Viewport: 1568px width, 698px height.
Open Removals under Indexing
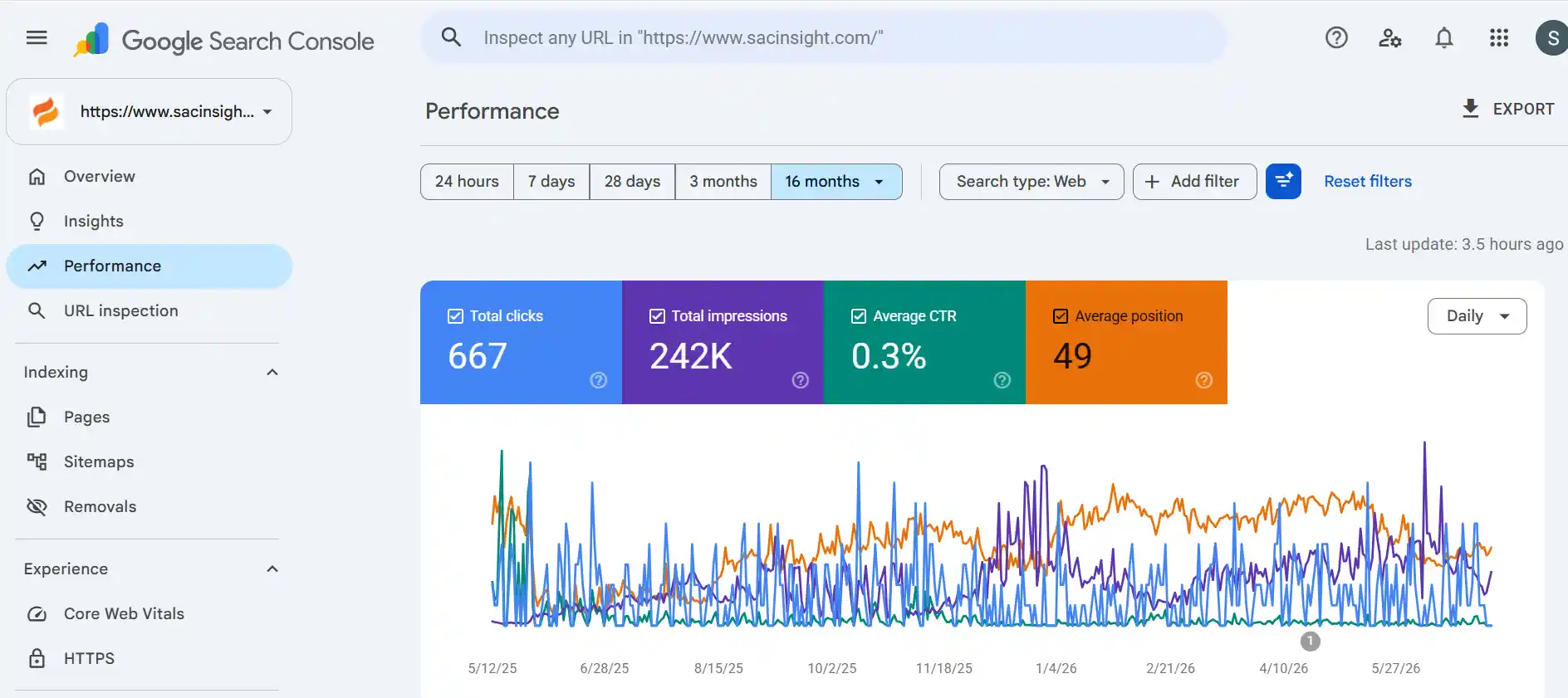149,507
